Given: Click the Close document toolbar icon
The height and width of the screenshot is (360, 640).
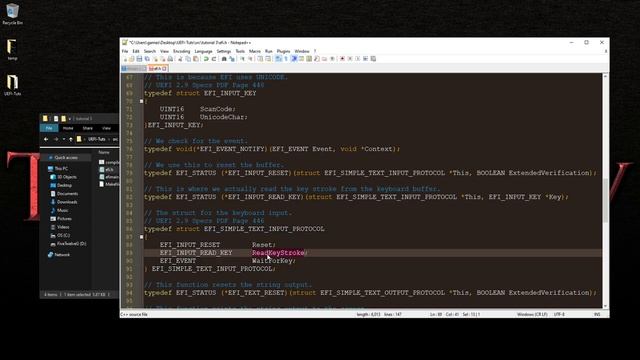Looking at the screenshot, I should [x=155, y=59].
